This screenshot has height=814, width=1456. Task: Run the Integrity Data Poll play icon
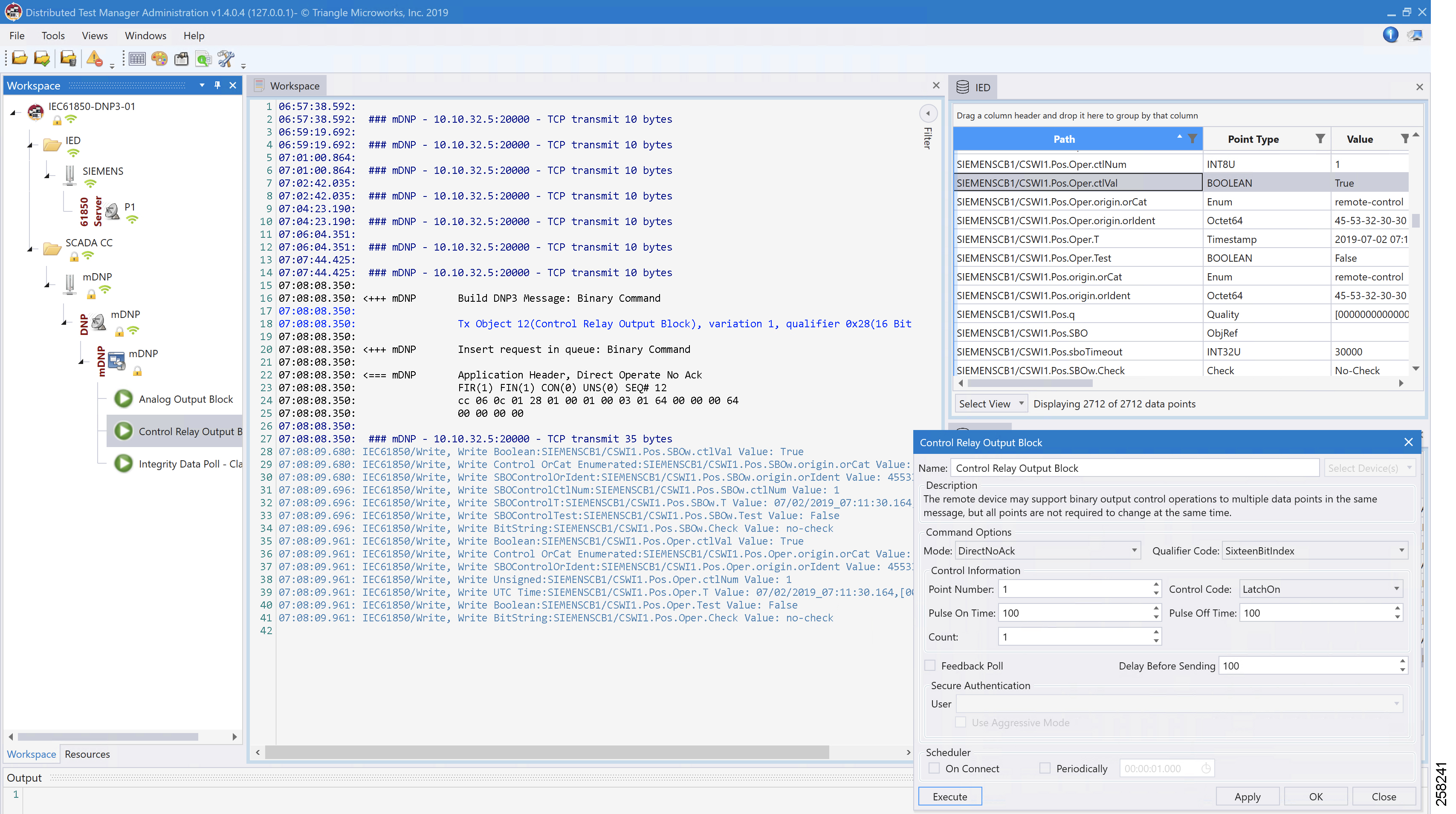tap(123, 463)
